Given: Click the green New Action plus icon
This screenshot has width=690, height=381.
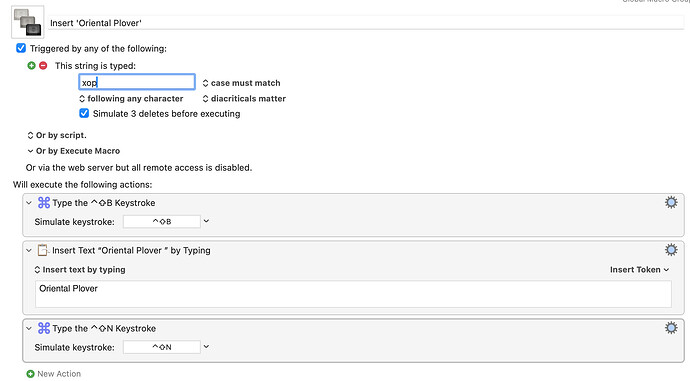Looking at the screenshot, I should point(30,374).
